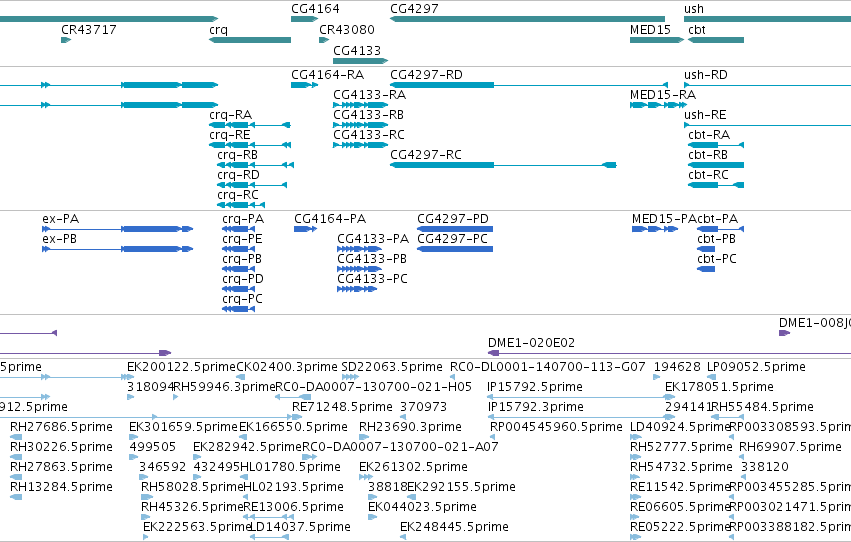Click the crq gene bar
851x542 pixels.
pyautogui.click(x=250, y=40)
